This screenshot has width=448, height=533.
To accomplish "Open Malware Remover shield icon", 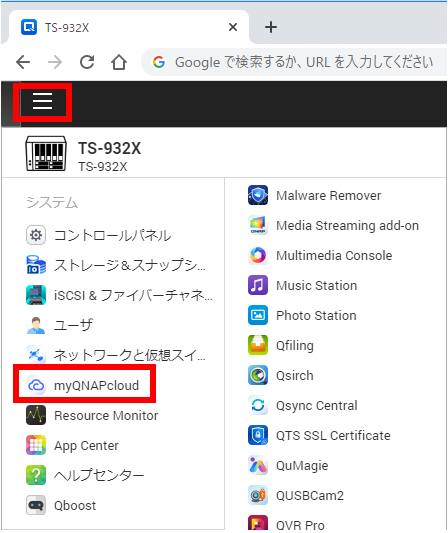I will pyautogui.click(x=258, y=195).
